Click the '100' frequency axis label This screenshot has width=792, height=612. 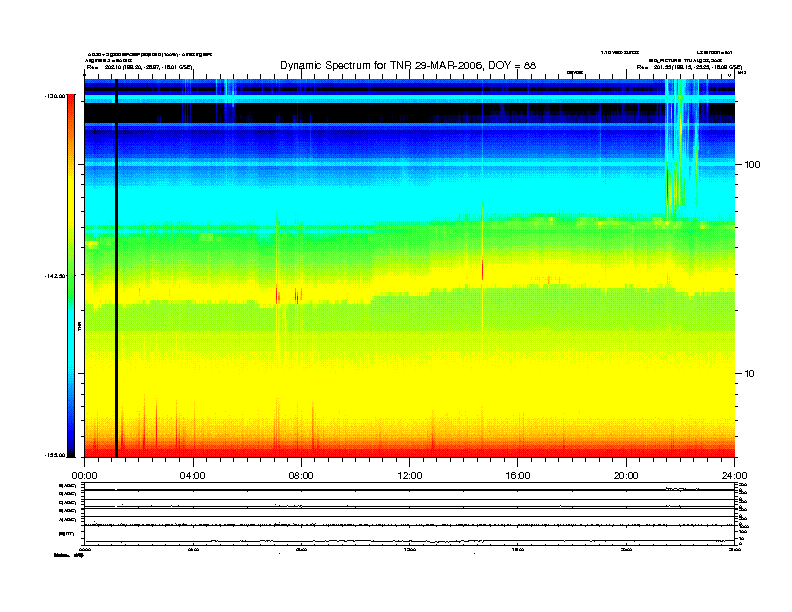tap(752, 165)
